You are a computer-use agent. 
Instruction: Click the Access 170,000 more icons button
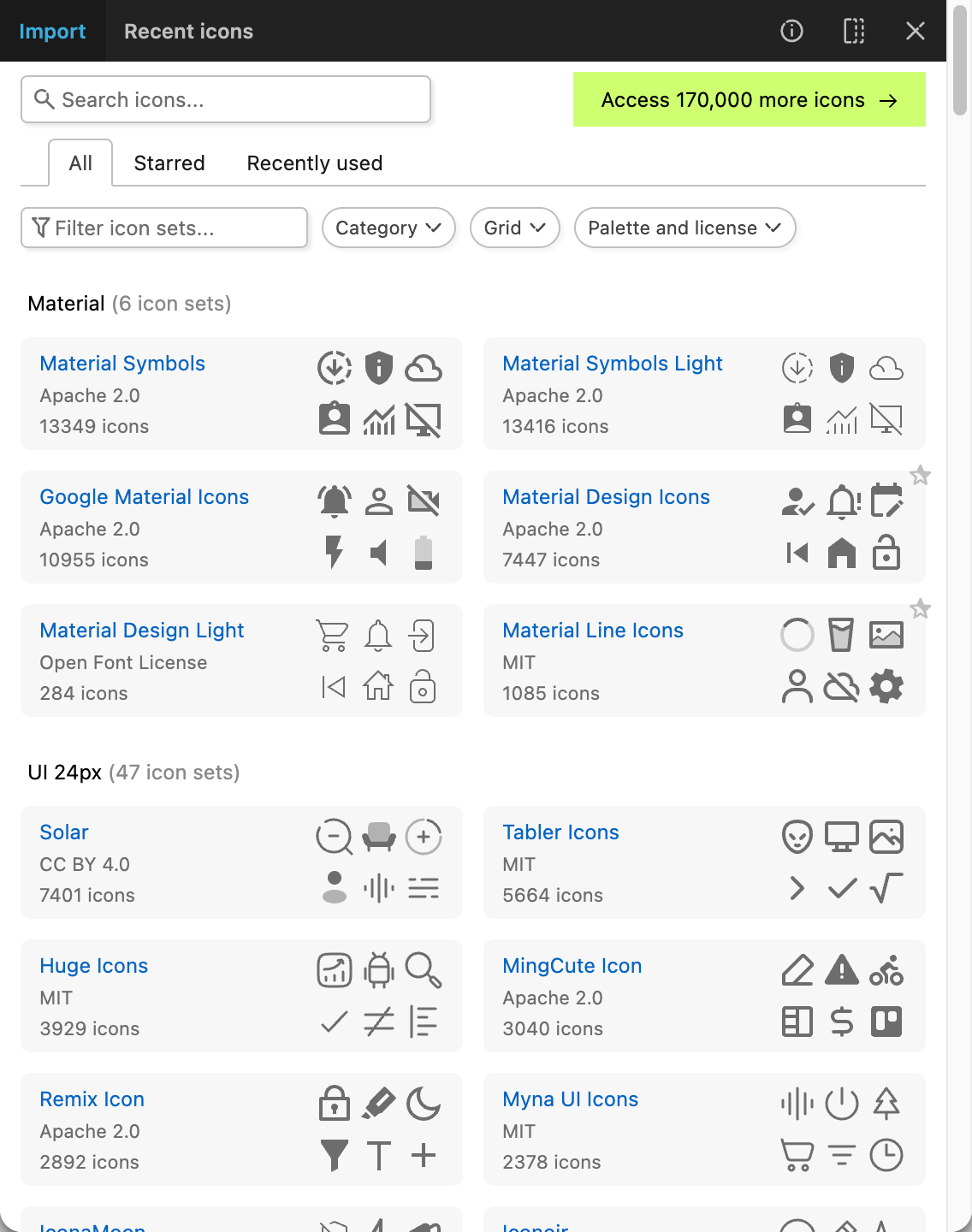pyautogui.click(x=749, y=99)
